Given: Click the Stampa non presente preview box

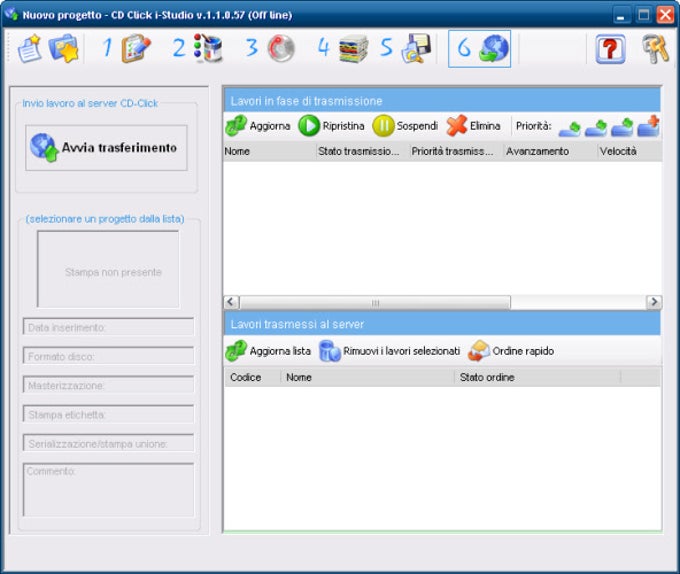Looking at the screenshot, I should tap(108, 269).
